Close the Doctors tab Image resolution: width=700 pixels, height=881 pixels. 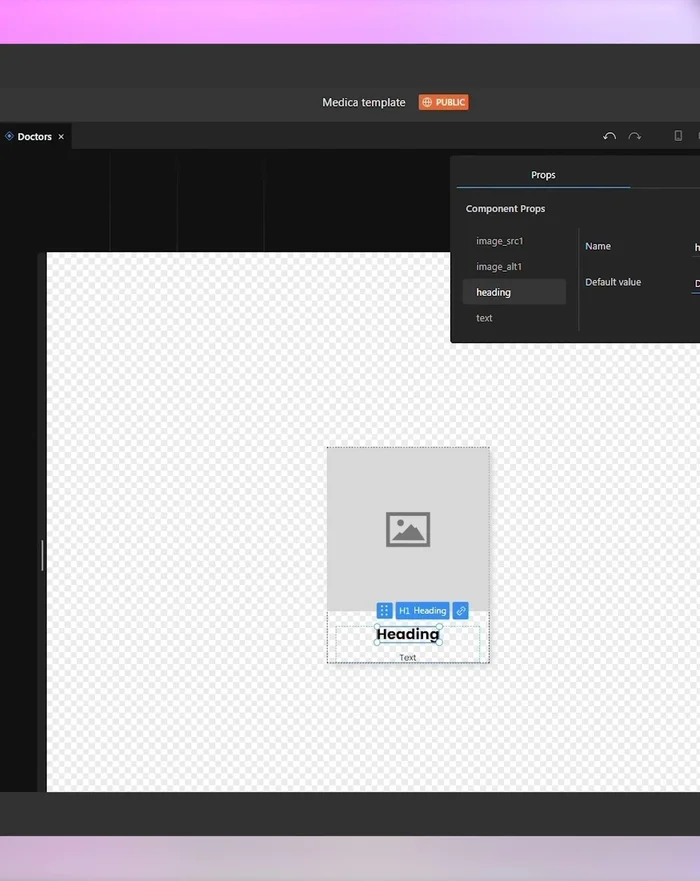(61, 137)
